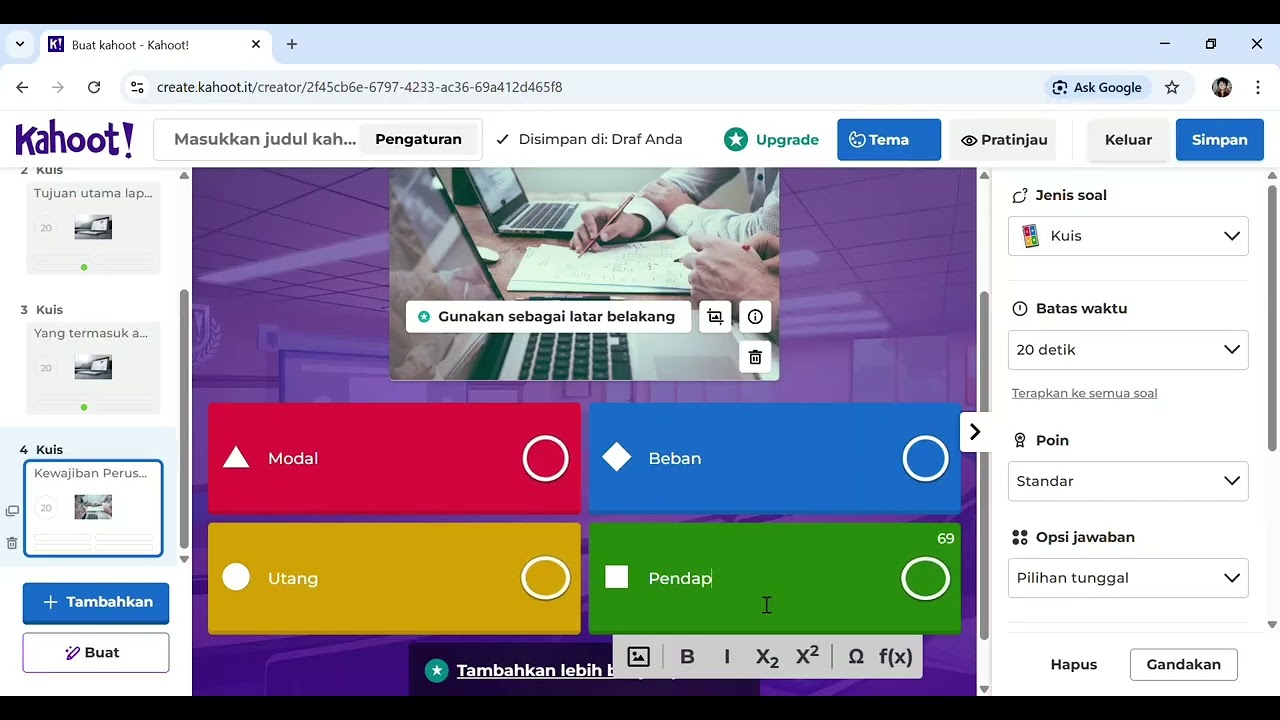
Task: Delete slide 4 from sidebar trash icon
Action: point(12,543)
